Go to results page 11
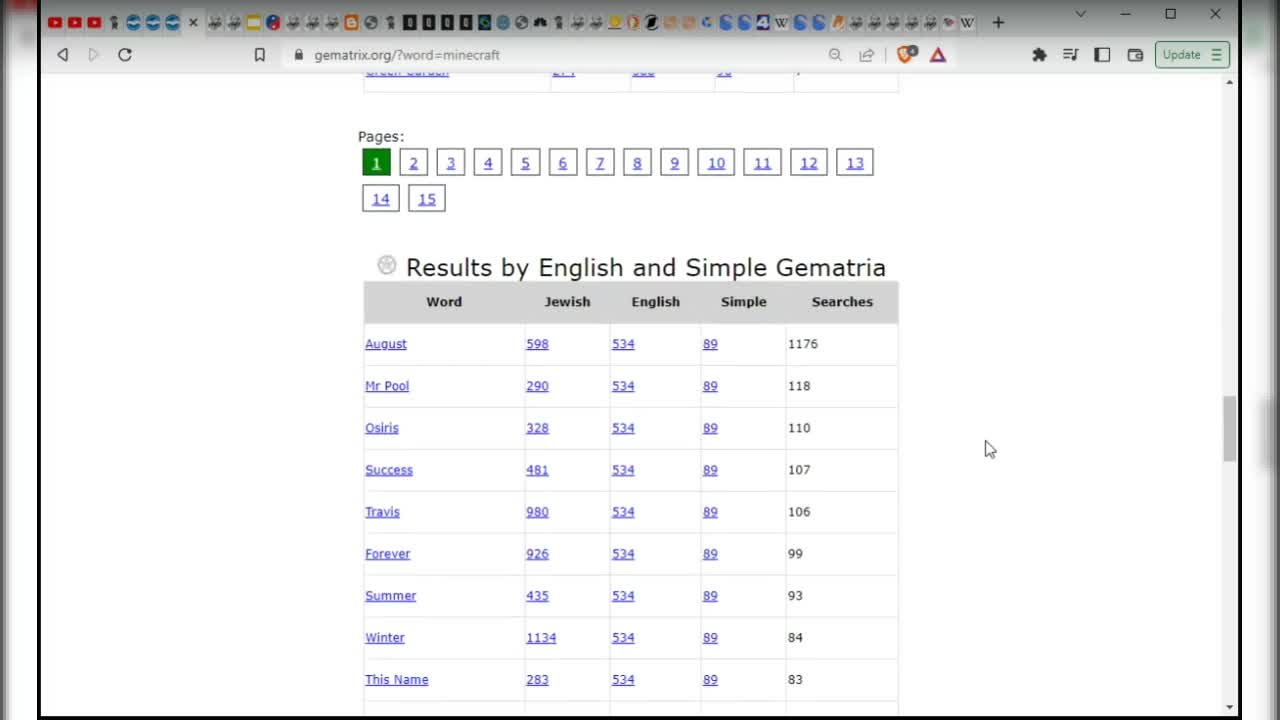This screenshot has width=1280, height=720. (762, 163)
